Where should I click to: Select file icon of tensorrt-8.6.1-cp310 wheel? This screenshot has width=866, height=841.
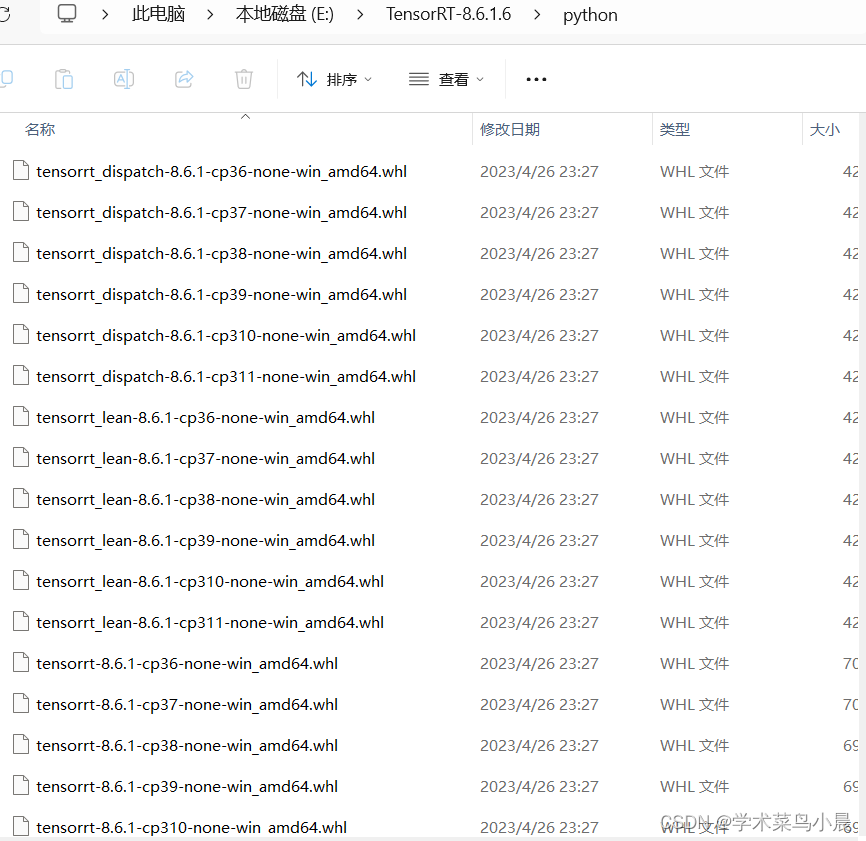(21, 827)
